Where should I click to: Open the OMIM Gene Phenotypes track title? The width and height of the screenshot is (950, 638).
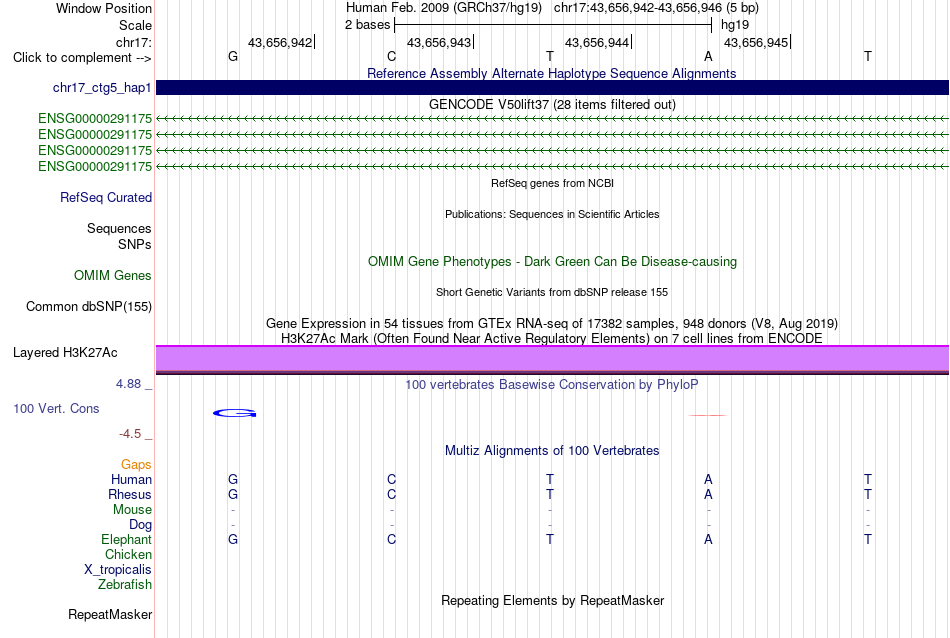(x=552, y=262)
